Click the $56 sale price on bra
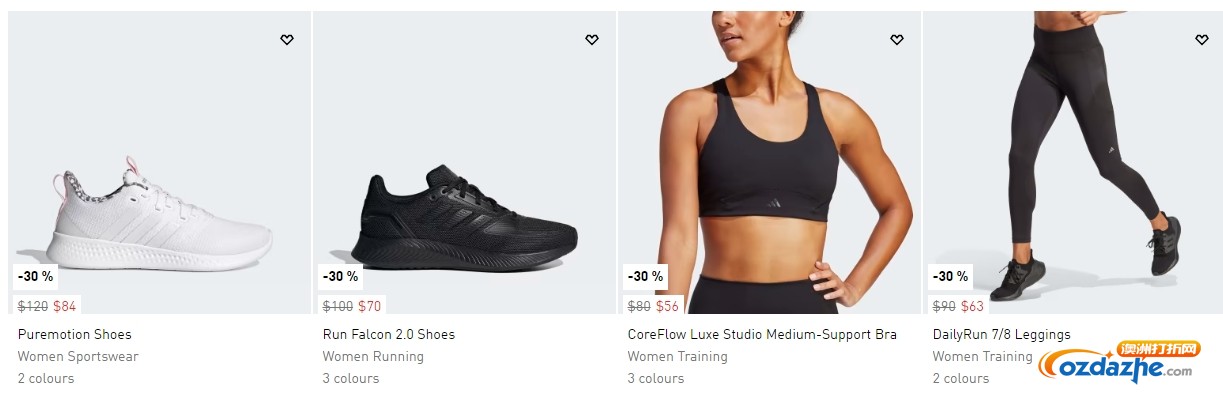This screenshot has height=396, width=1223. click(668, 306)
